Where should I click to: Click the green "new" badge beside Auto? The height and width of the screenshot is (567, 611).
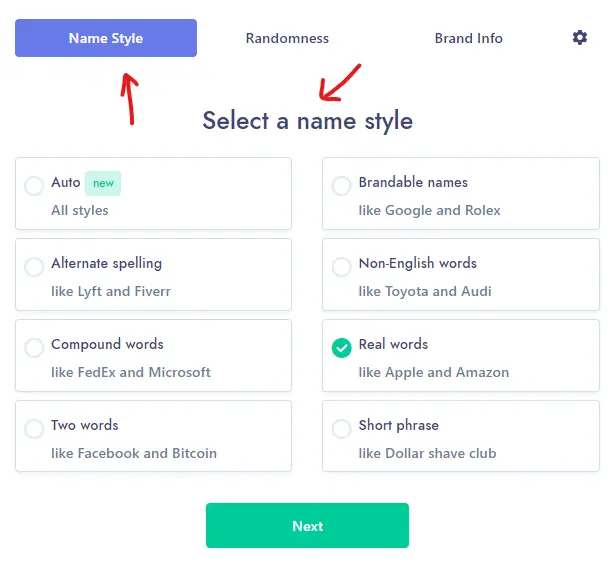[103, 183]
